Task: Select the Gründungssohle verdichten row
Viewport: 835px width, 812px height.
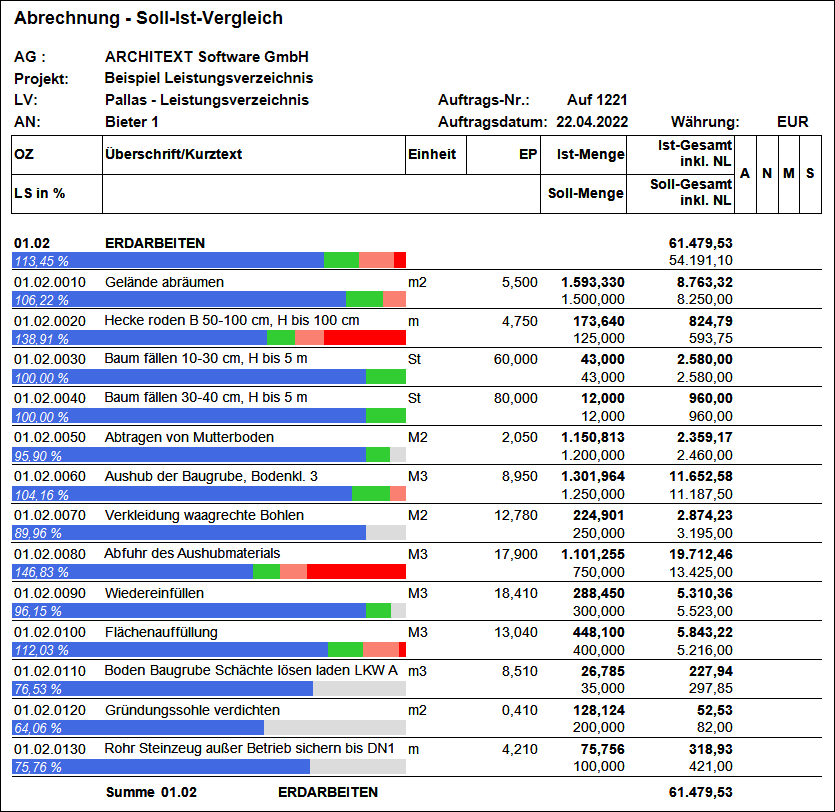Action: point(416,718)
